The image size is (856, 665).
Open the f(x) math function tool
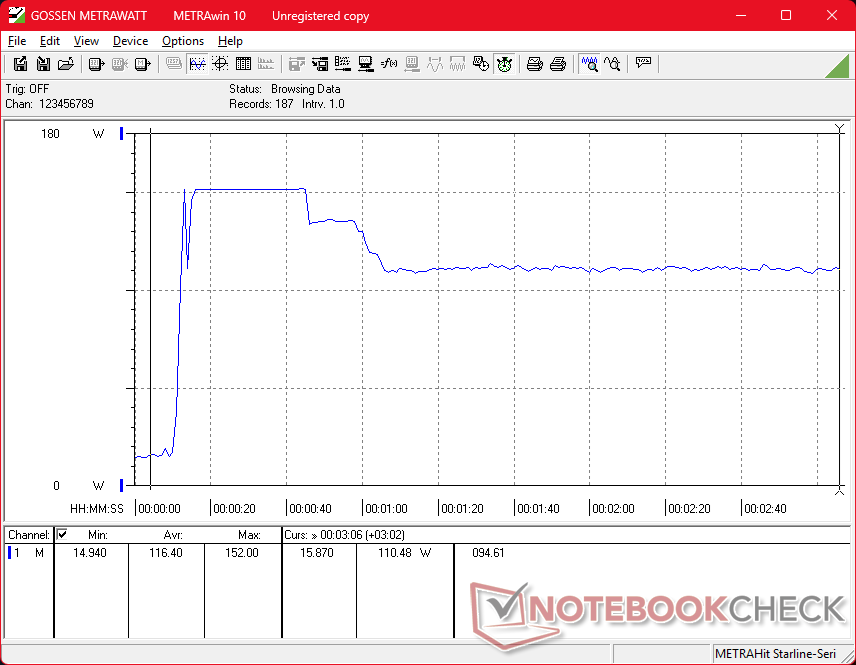point(389,64)
